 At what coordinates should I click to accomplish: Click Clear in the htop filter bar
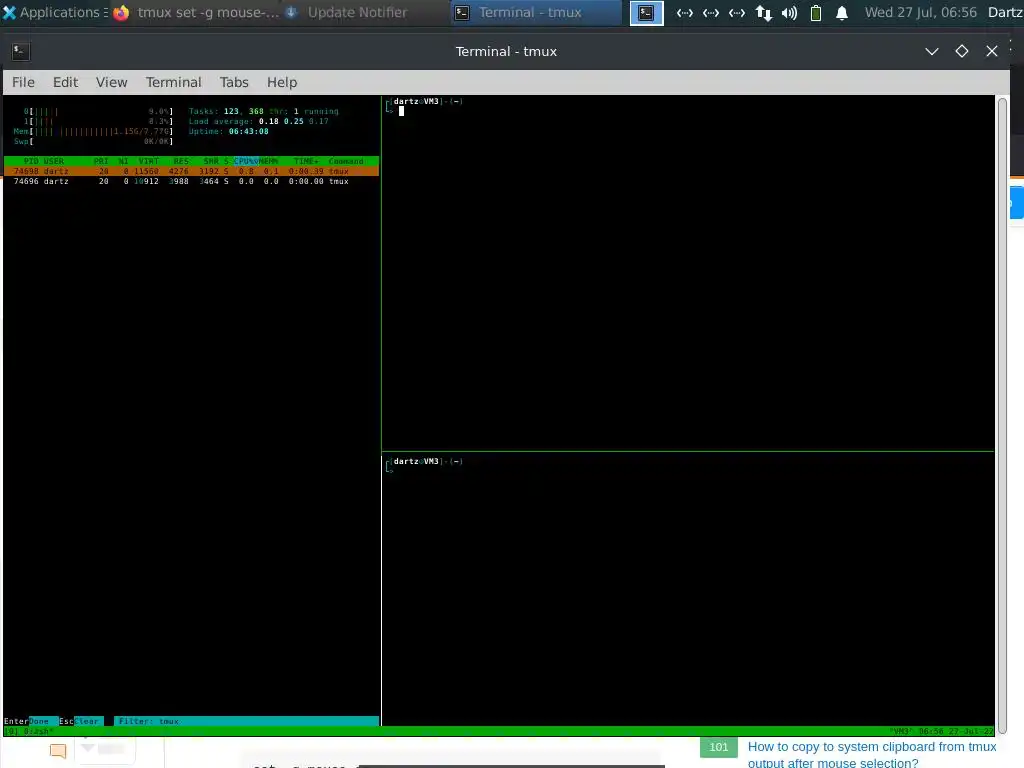(x=86, y=721)
